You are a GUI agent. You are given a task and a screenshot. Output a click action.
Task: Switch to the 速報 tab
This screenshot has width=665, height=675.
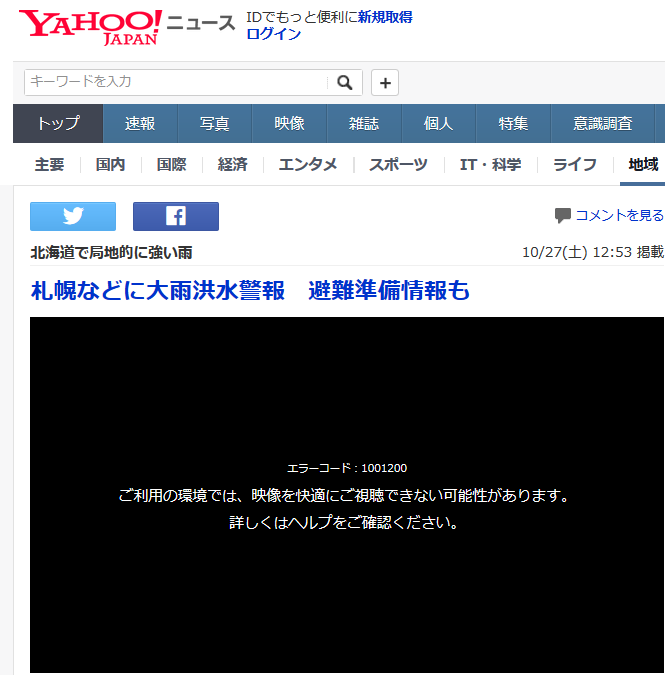140,124
